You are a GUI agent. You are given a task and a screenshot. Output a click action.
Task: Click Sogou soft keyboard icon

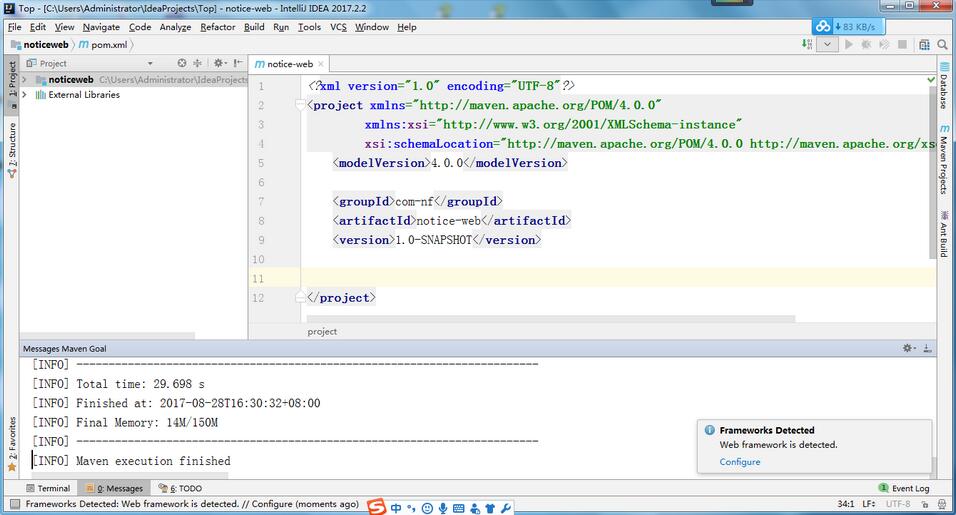point(459,508)
